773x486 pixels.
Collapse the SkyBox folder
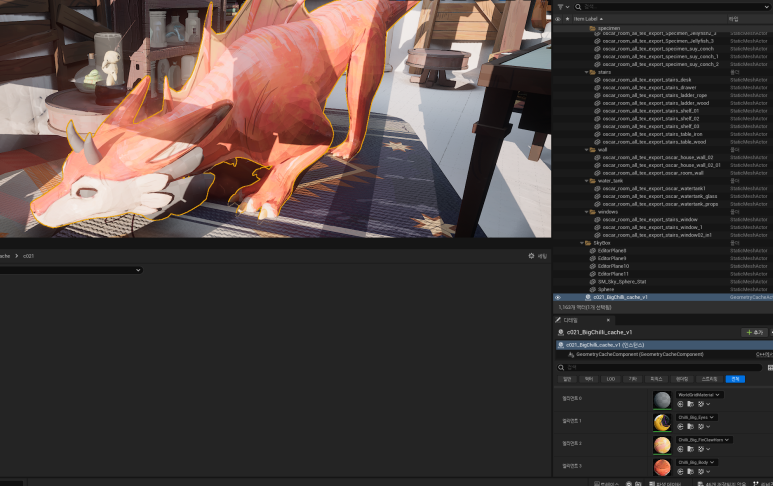pos(582,243)
